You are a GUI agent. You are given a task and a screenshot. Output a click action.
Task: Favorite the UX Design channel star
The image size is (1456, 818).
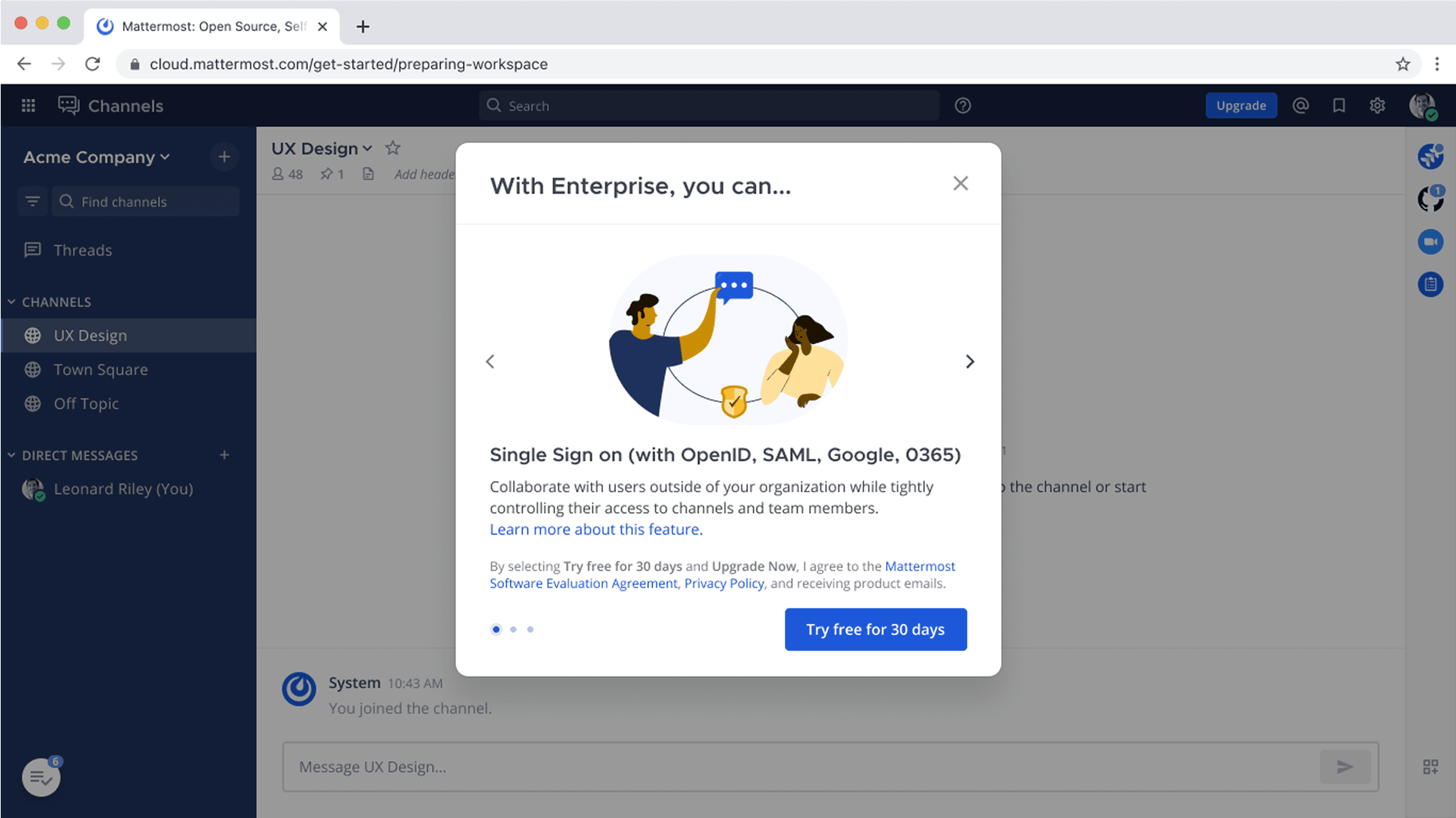tap(393, 148)
